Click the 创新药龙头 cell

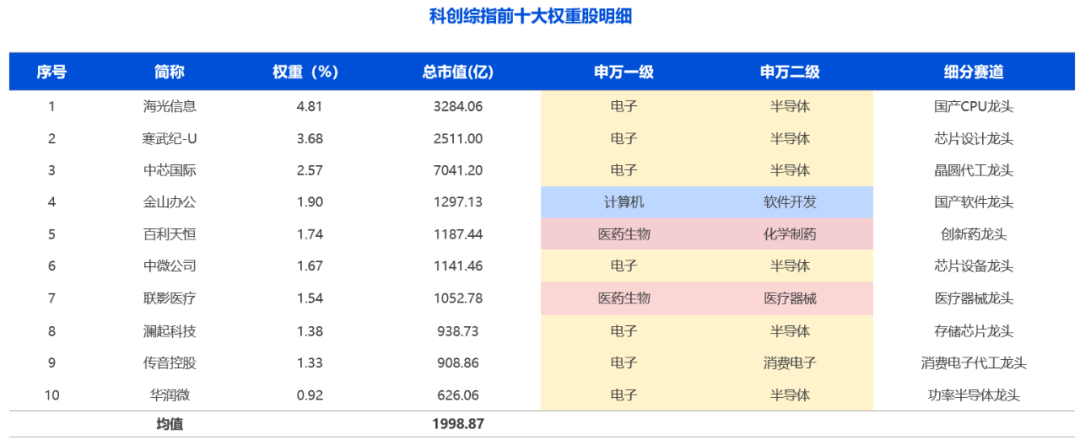coord(973,235)
